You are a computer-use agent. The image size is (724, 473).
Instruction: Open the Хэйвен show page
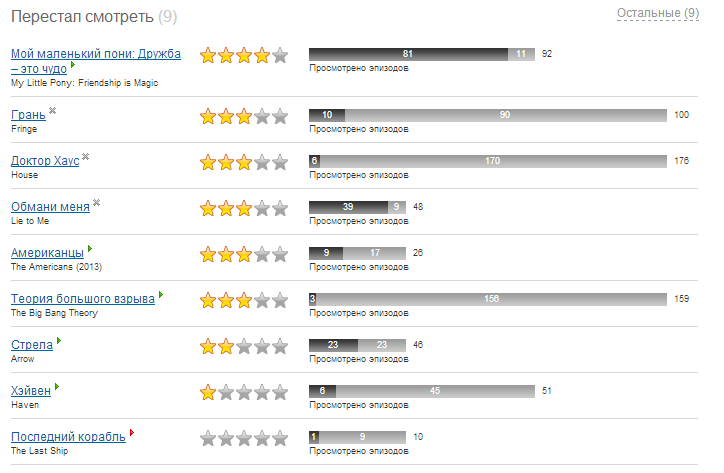click(31, 391)
